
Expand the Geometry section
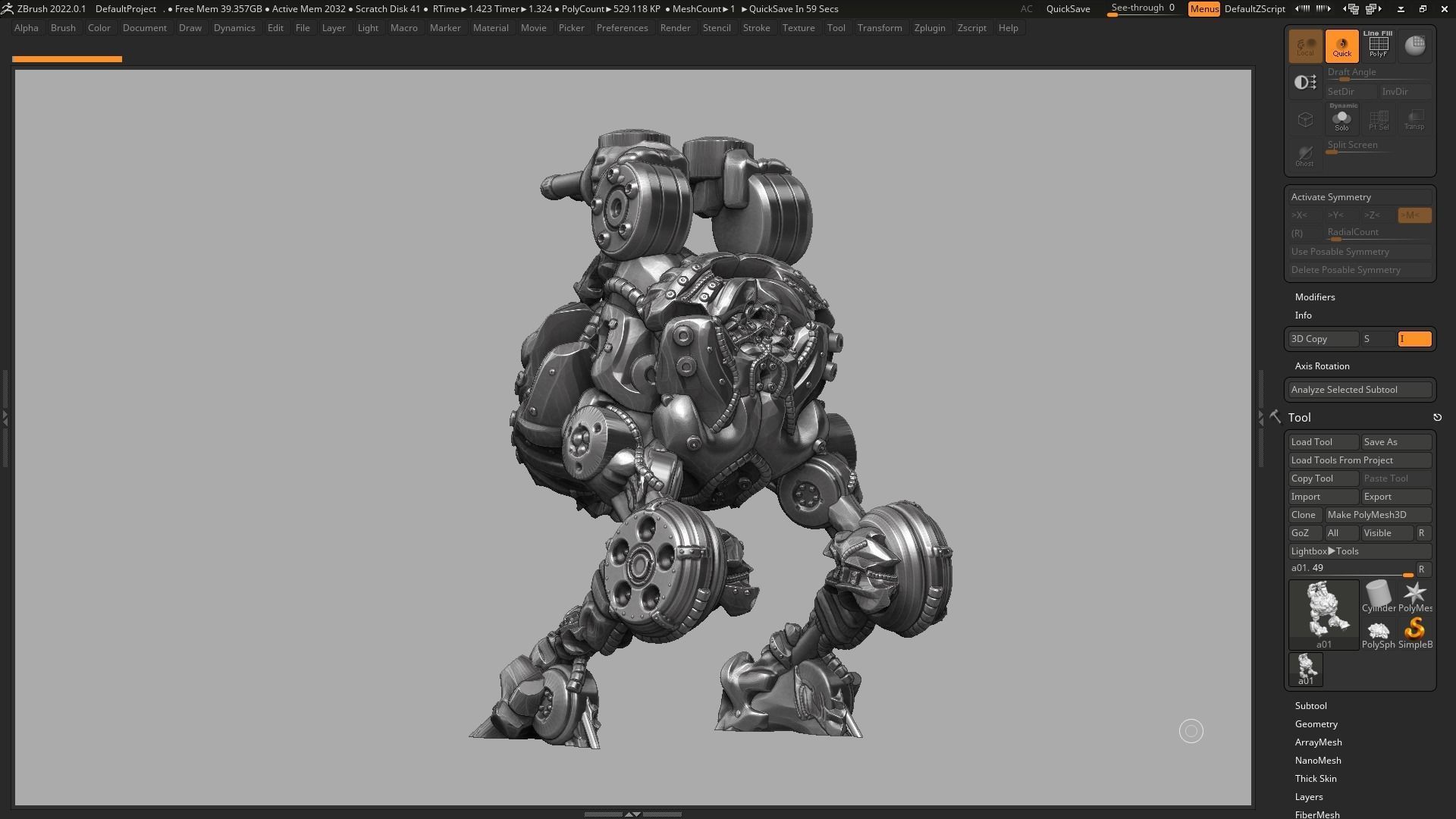(1316, 723)
